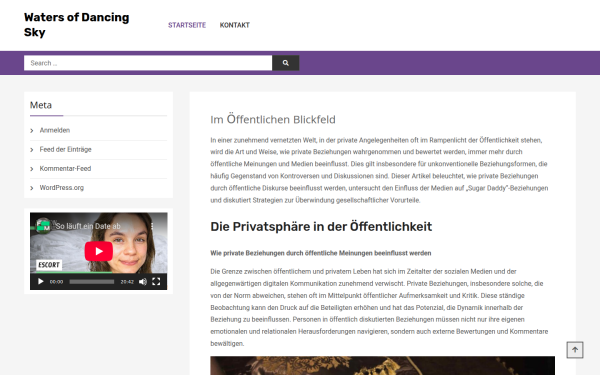Click chevron beside WordPress.org
600x375 pixels.
(x=32, y=188)
